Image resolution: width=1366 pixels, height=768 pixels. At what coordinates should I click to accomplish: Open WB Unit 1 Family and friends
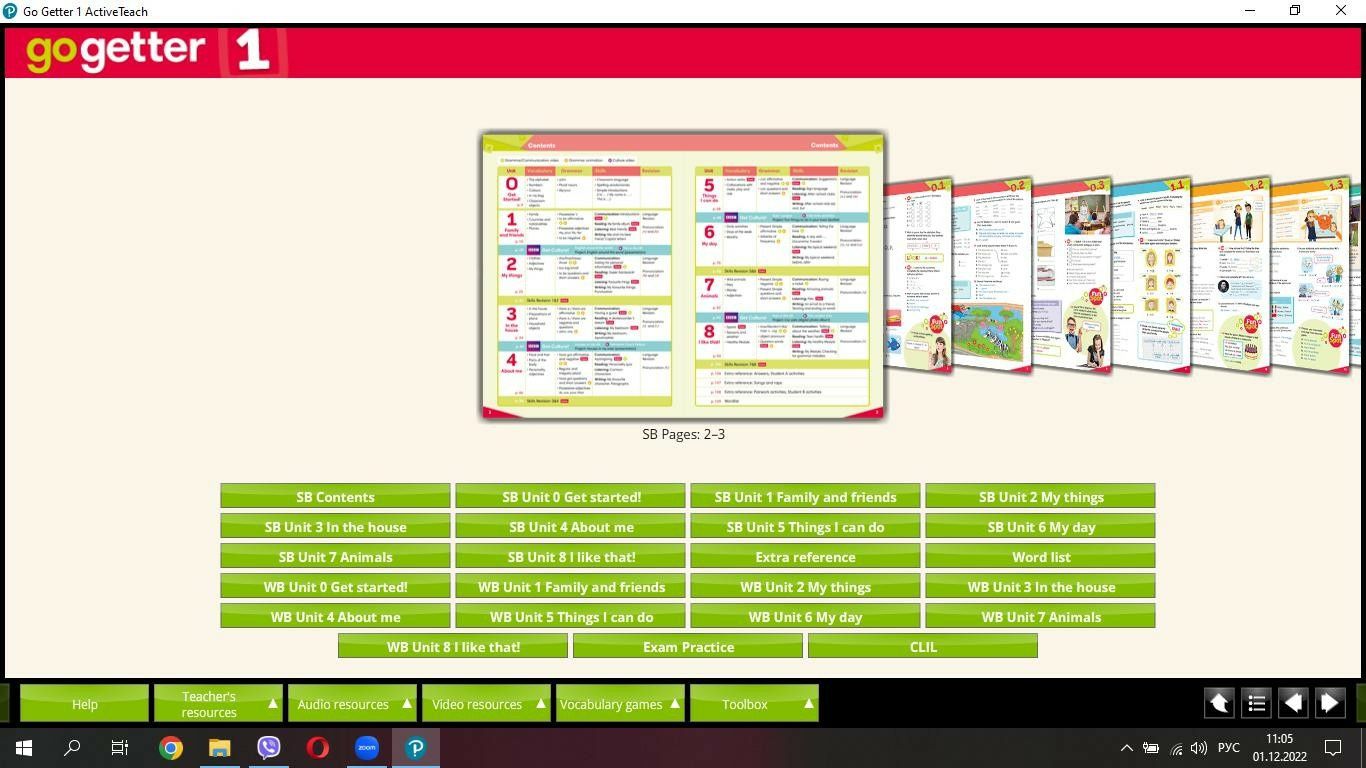tap(571, 586)
